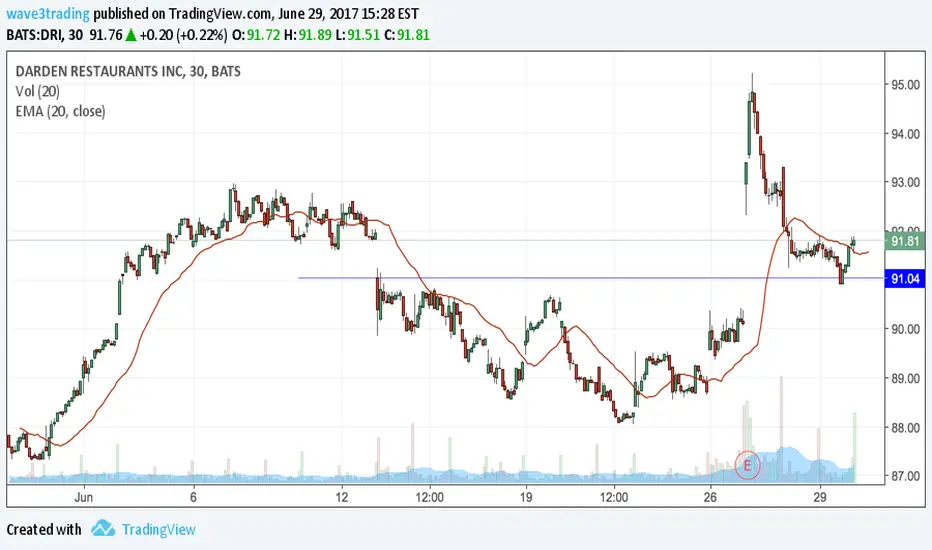
Task: Click the 95.00 price axis label
Action: tap(905, 85)
